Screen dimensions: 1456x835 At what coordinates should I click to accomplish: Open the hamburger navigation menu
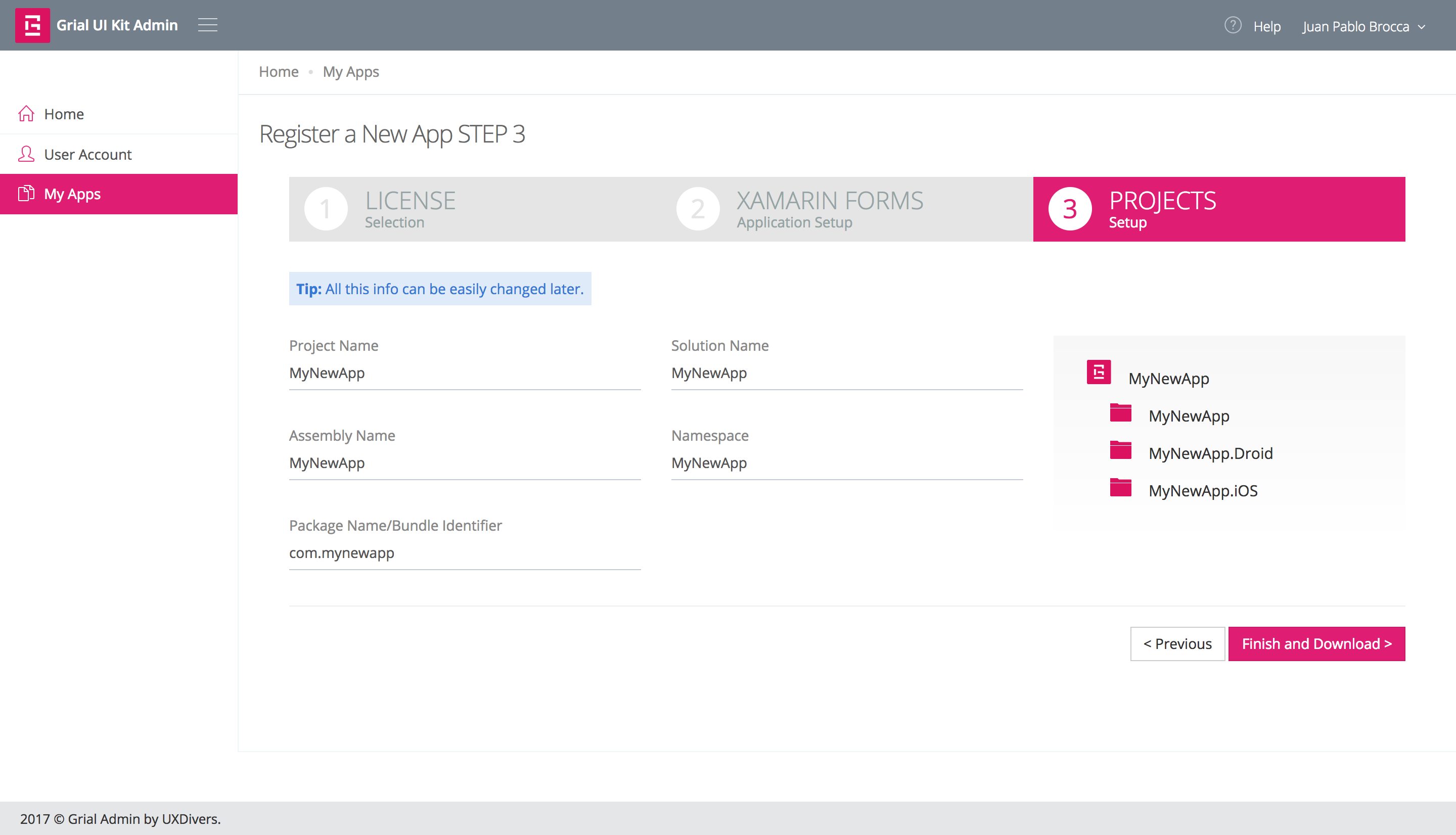pyautogui.click(x=208, y=25)
